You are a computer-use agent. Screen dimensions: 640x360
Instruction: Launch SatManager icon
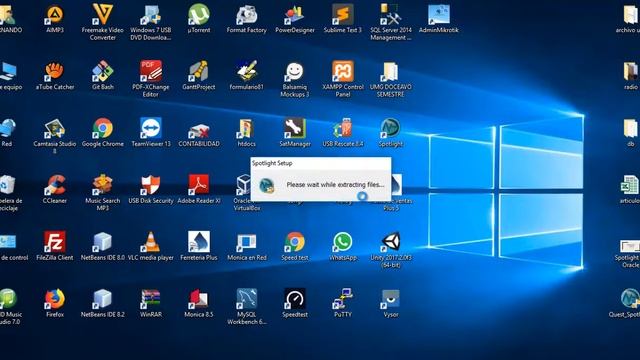pos(295,128)
